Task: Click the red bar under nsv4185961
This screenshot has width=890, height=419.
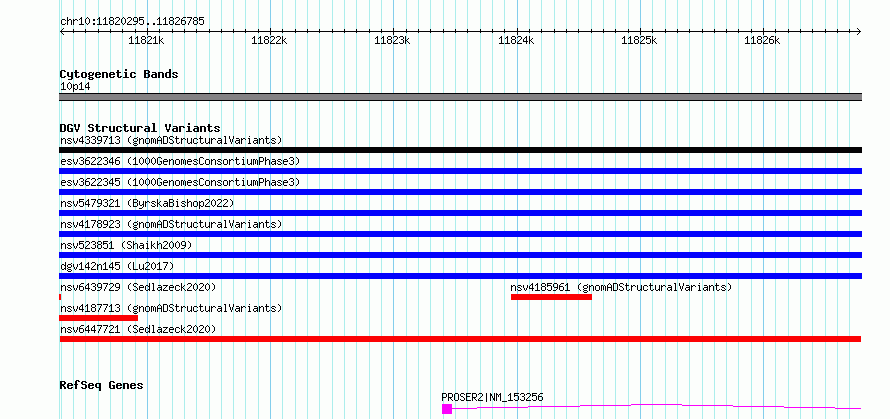Action: coord(551,297)
